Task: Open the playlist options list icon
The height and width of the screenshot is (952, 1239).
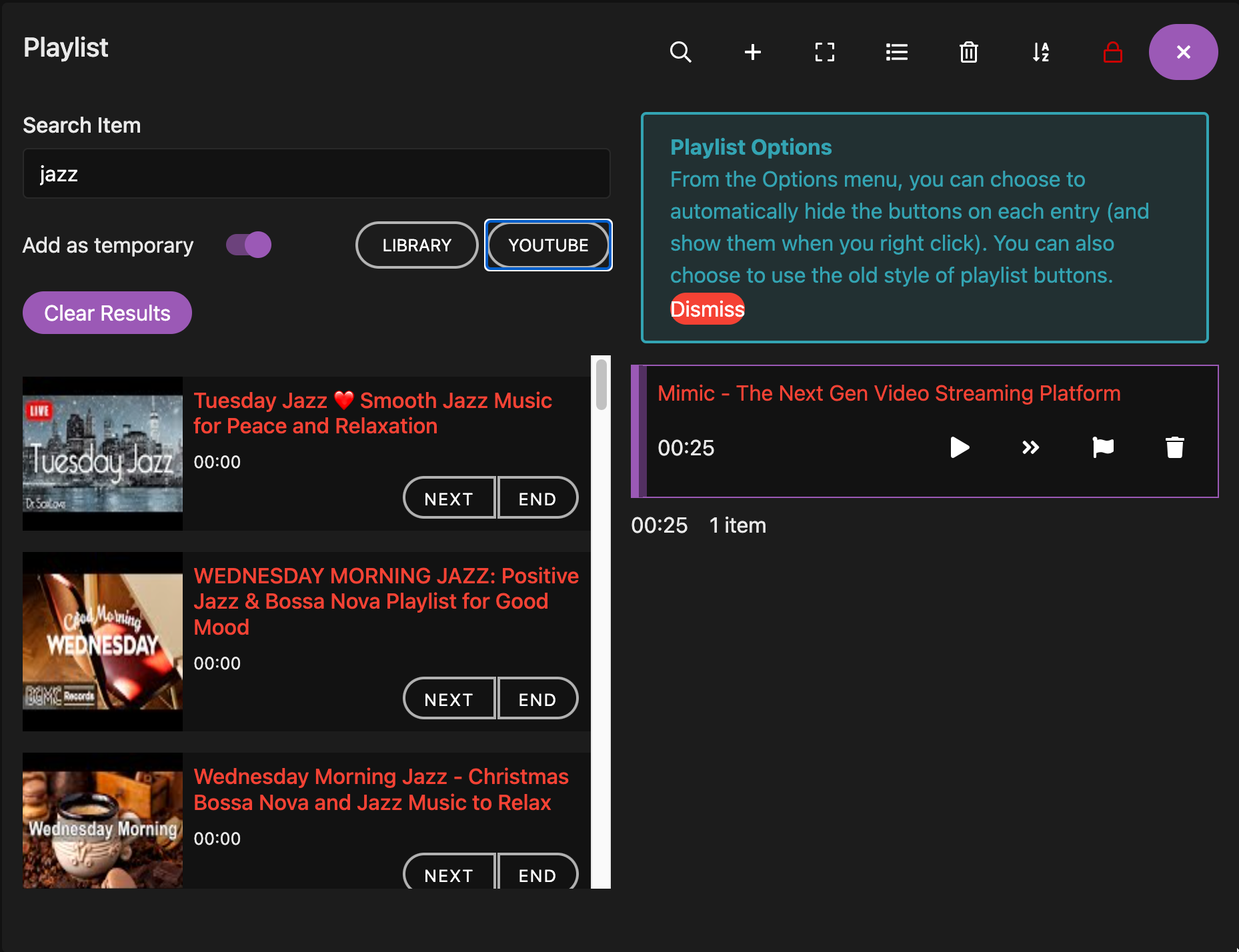Action: 896,52
